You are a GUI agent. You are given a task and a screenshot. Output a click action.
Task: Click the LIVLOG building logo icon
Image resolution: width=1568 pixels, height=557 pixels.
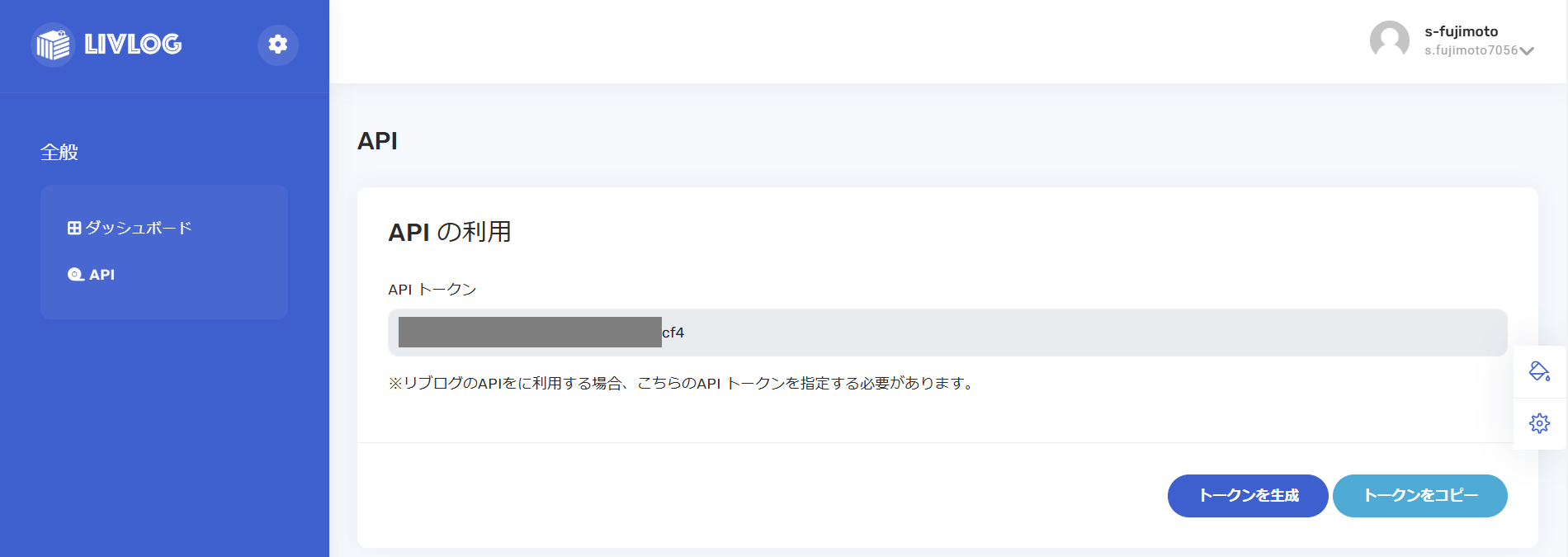53,45
